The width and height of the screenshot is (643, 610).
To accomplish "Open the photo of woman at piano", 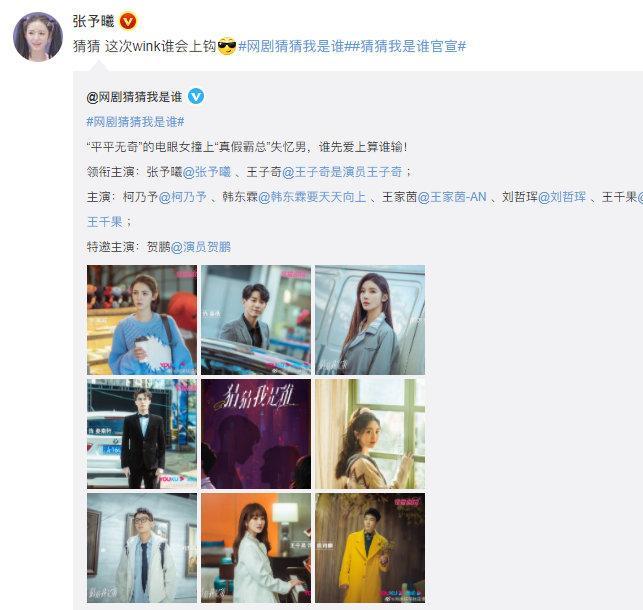I will point(256,548).
